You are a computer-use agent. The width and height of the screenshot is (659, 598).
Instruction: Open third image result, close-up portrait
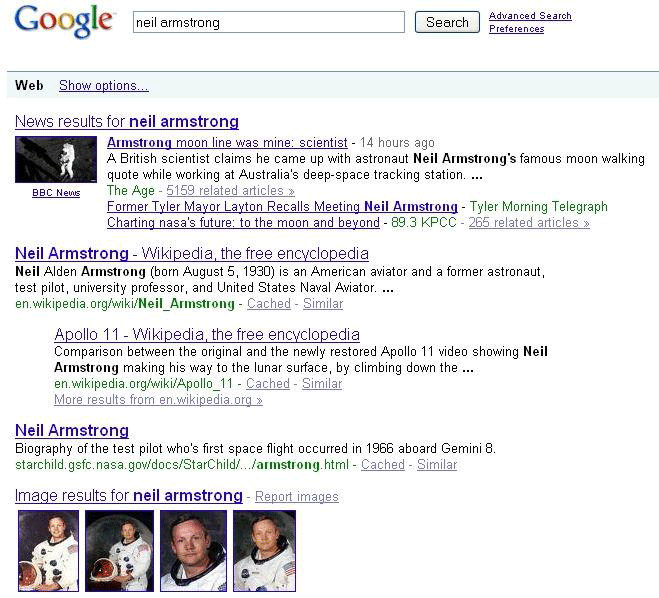point(193,551)
